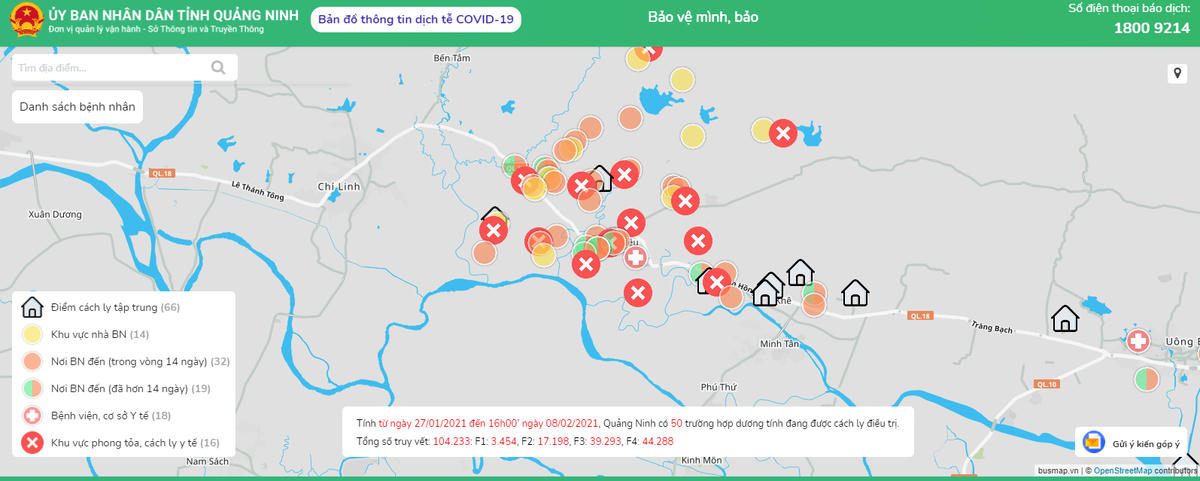1200x481 pixels.
Task: Open the 'Danh sách bệnh nhân' list
Action: pyautogui.click(x=77, y=106)
